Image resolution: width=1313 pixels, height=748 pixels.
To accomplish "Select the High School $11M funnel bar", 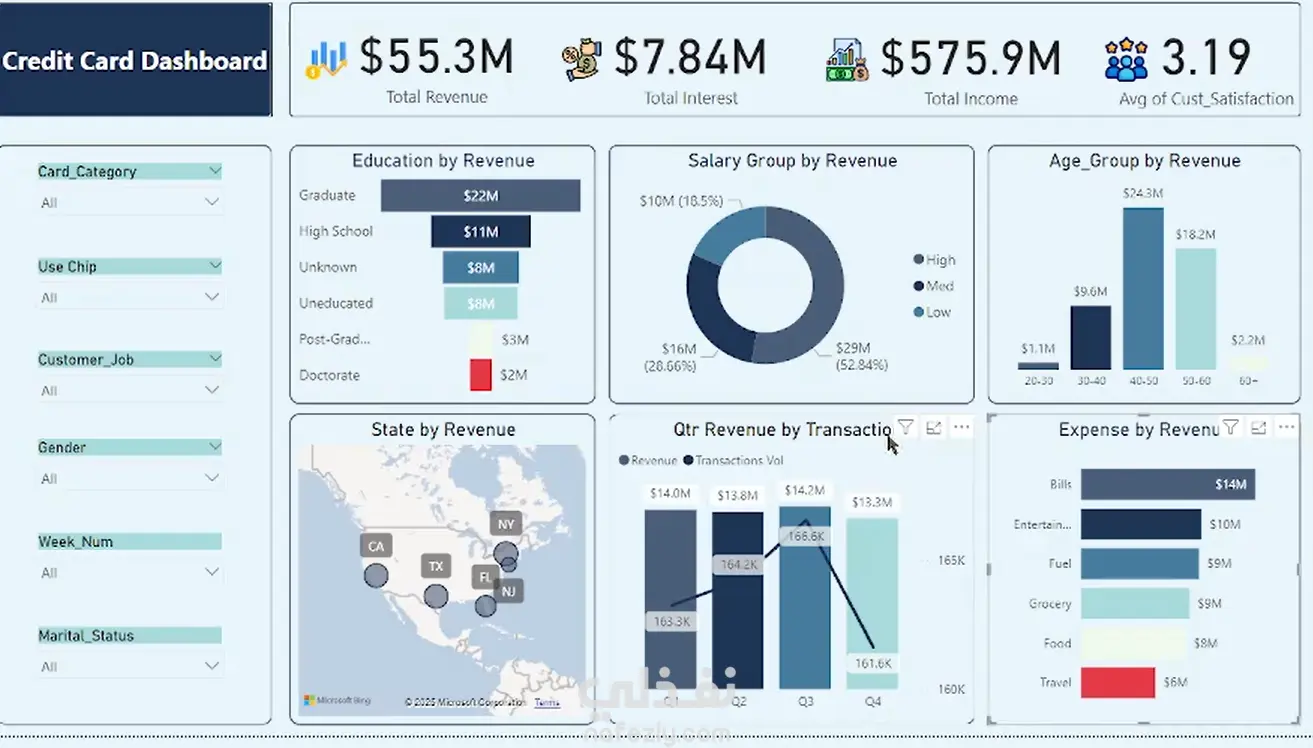I will tap(480, 232).
